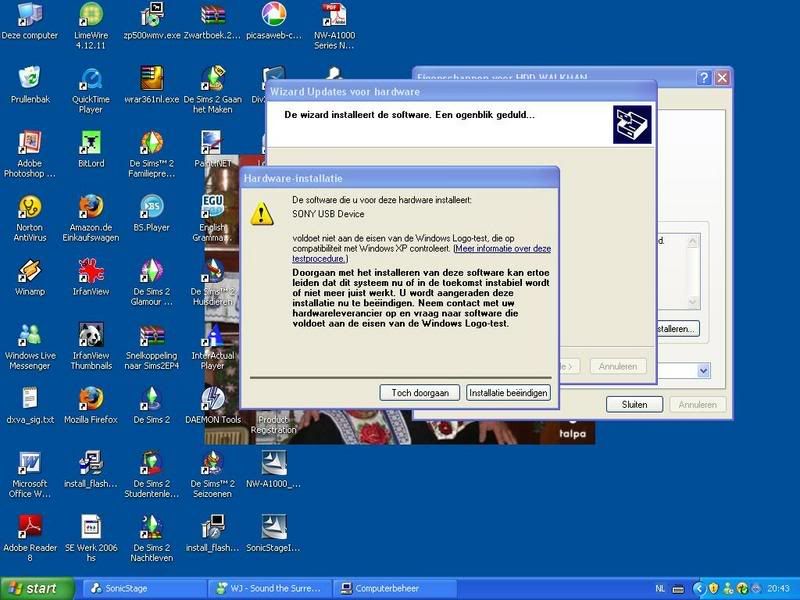
Task: Click the Installatie beëindigen button
Action: click(x=508, y=392)
